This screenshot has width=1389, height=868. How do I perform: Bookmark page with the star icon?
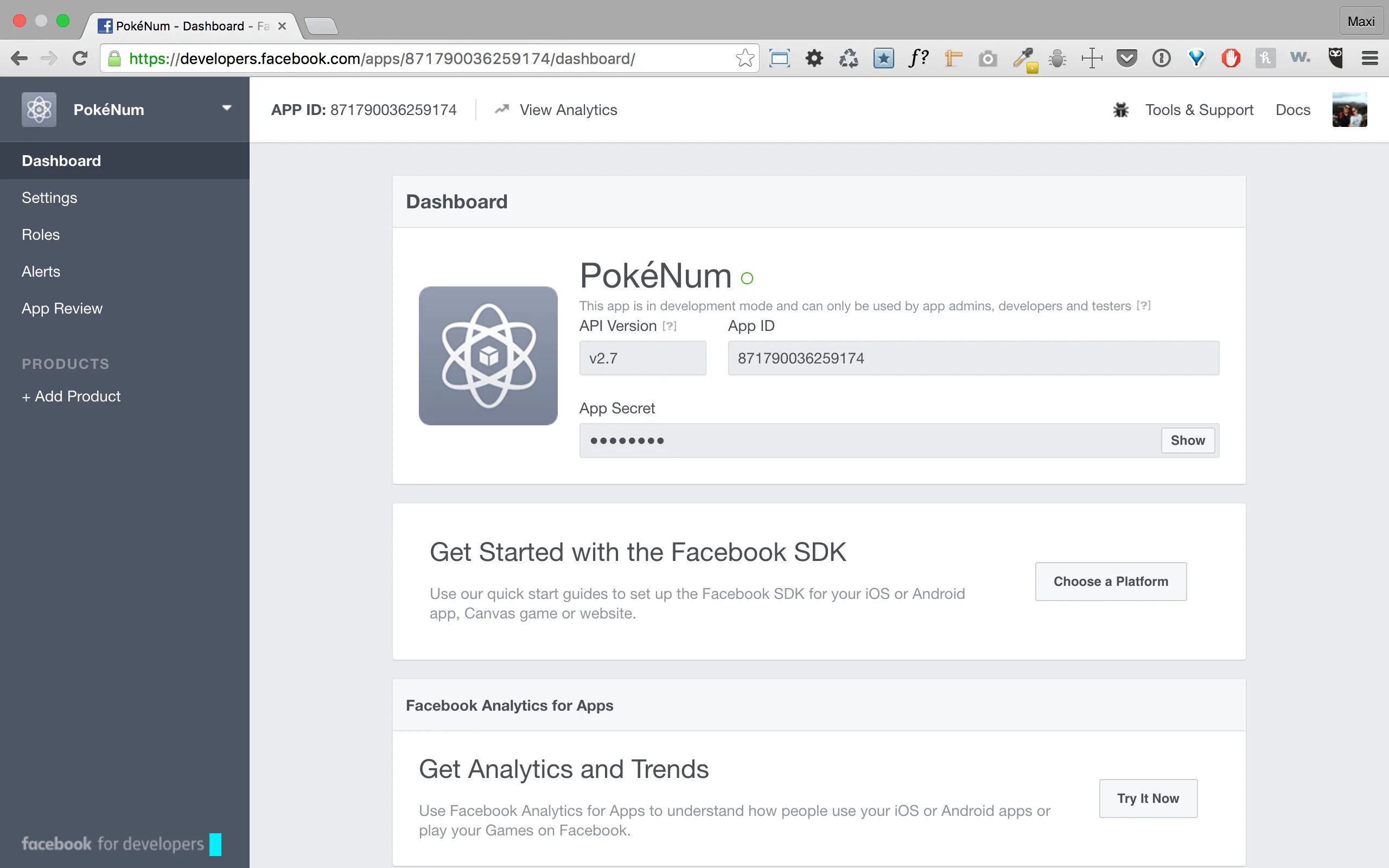(744, 59)
